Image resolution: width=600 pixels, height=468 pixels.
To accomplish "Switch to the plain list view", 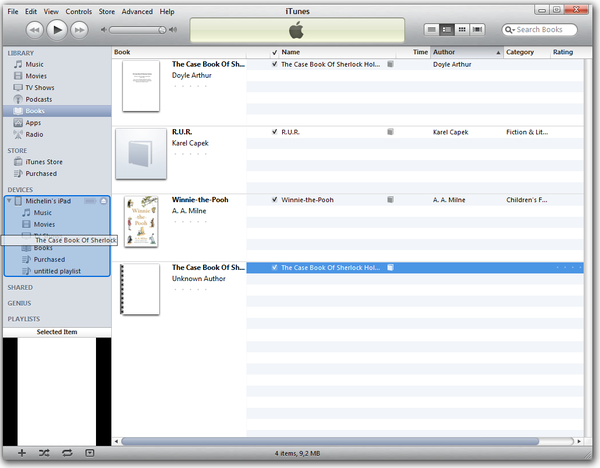I will (431, 29).
